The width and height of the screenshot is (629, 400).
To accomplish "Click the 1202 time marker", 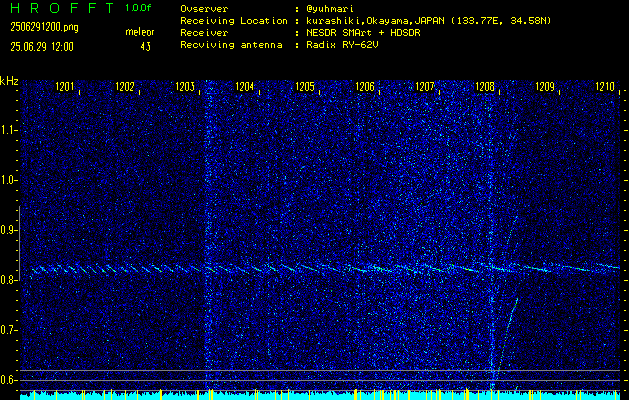I will pos(125,87).
